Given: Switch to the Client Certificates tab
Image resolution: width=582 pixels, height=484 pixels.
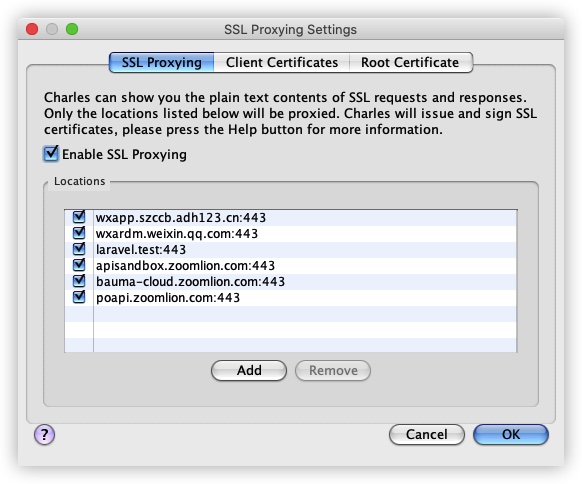Looking at the screenshot, I should 282,62.
